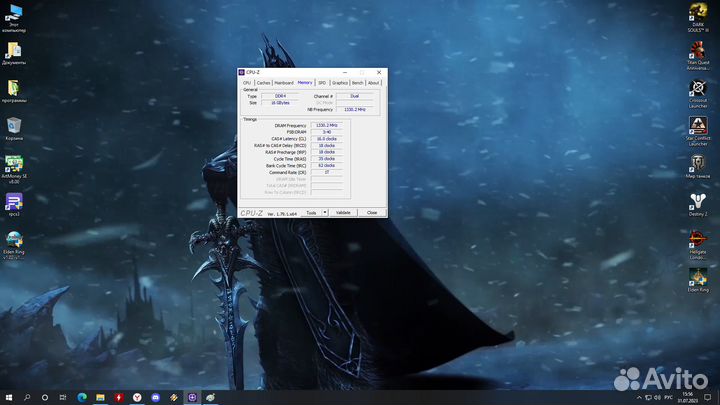Switch to the SPD tab
This screenshot has width=720, height=405.
point(322,83)
